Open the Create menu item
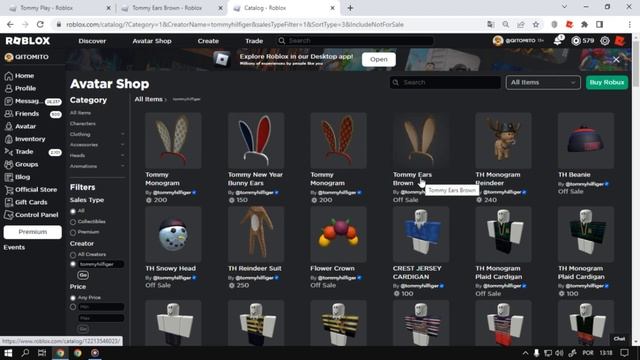 point(208,41)
